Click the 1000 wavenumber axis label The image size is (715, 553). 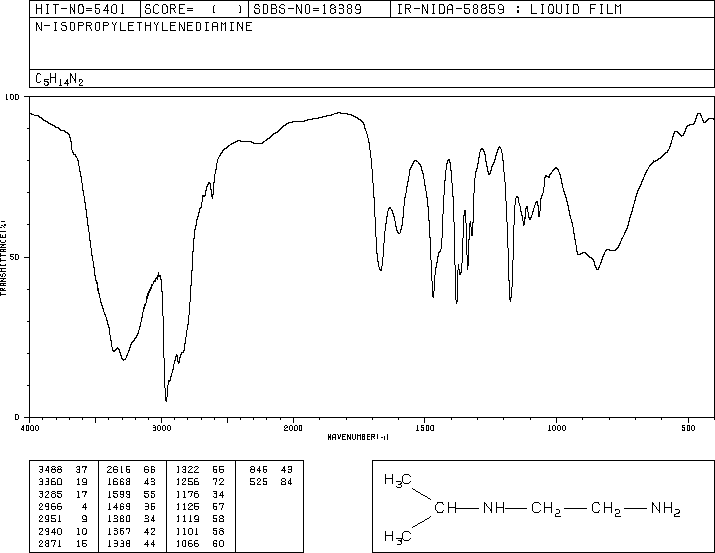pyautogui.click(x=556, y=428)
